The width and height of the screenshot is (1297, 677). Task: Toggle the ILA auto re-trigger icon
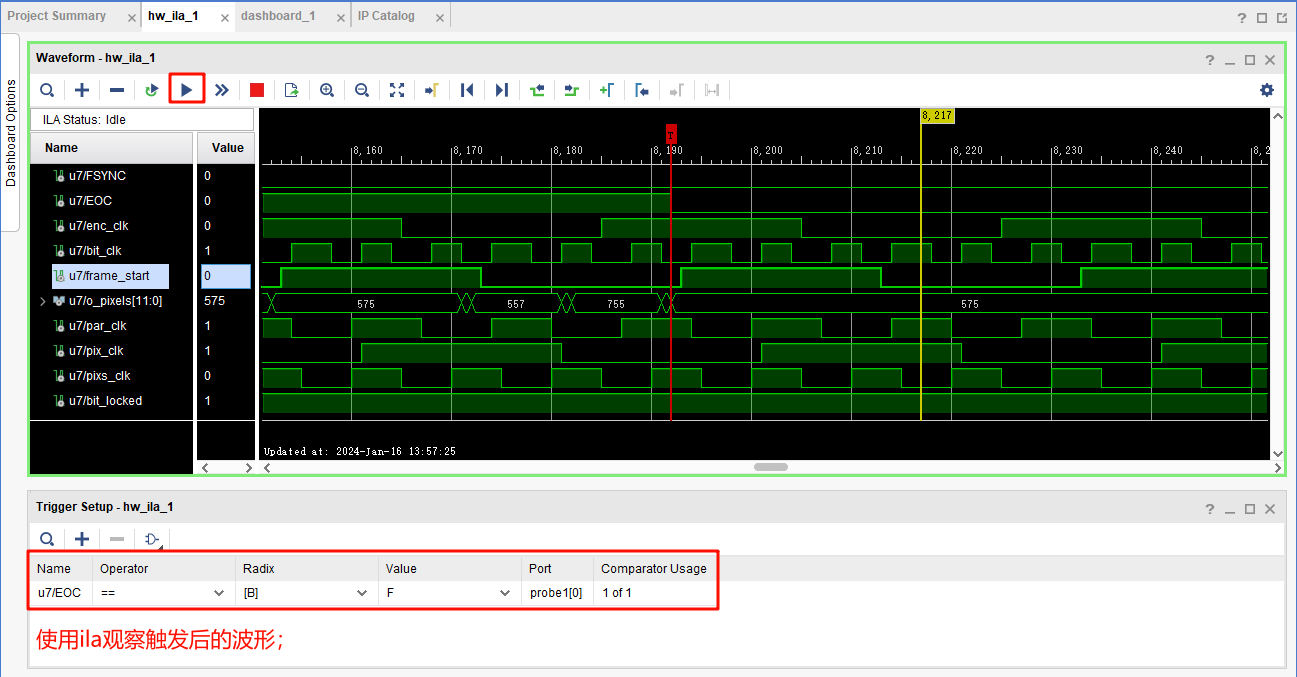click(x=152, y=90)
